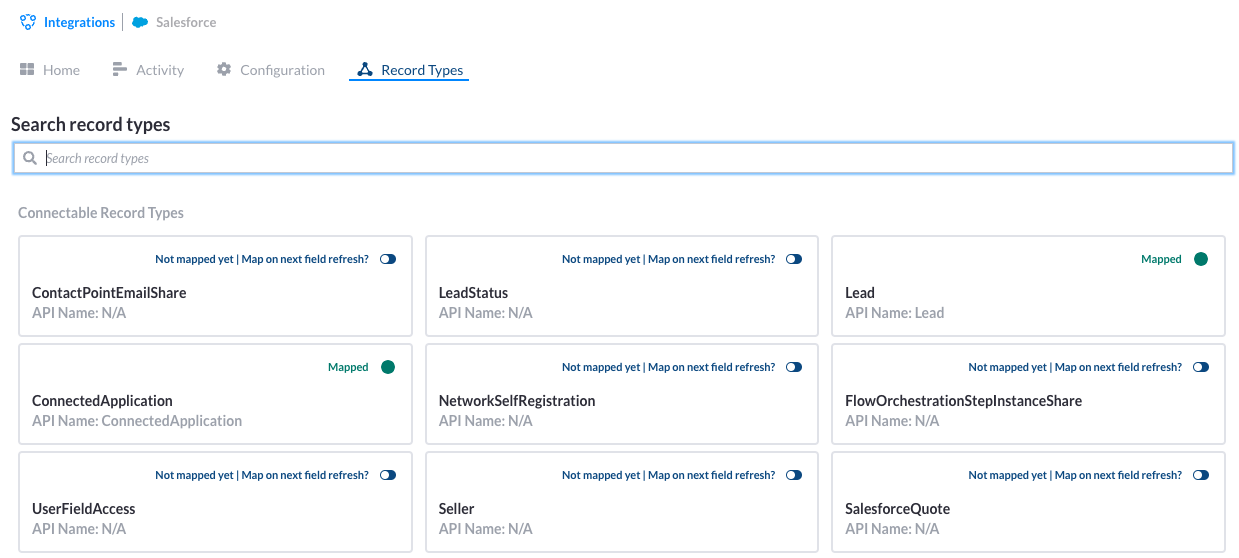Click the Record Types hierarchy icon
Viewport: 1239px width, 558px height.
click(365, 70)
